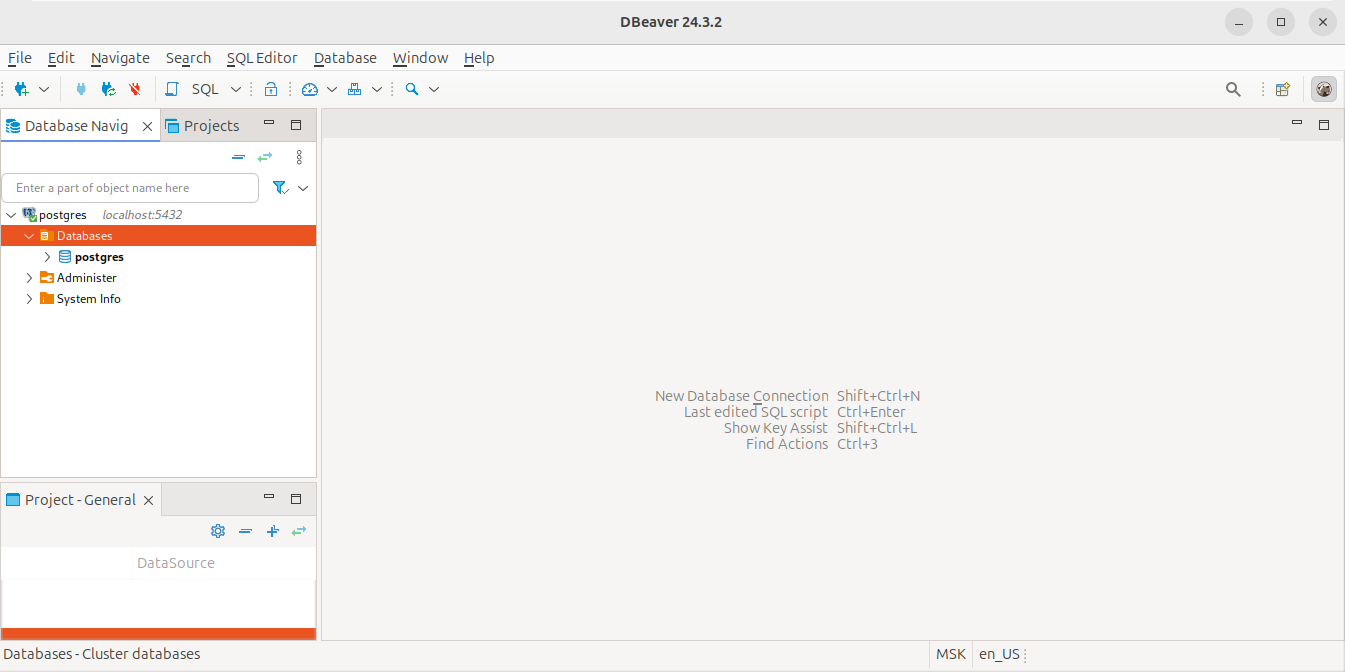
Task: Click the red Disconnect plug icon
Action: (135, 89)
